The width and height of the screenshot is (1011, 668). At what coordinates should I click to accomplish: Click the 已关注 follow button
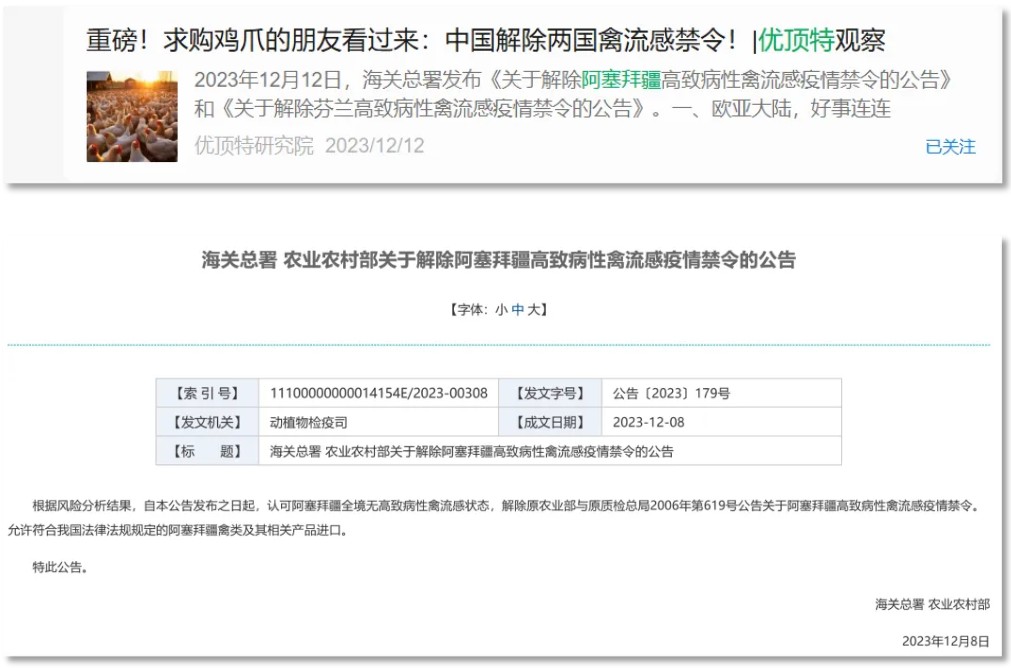pos(950,147)
